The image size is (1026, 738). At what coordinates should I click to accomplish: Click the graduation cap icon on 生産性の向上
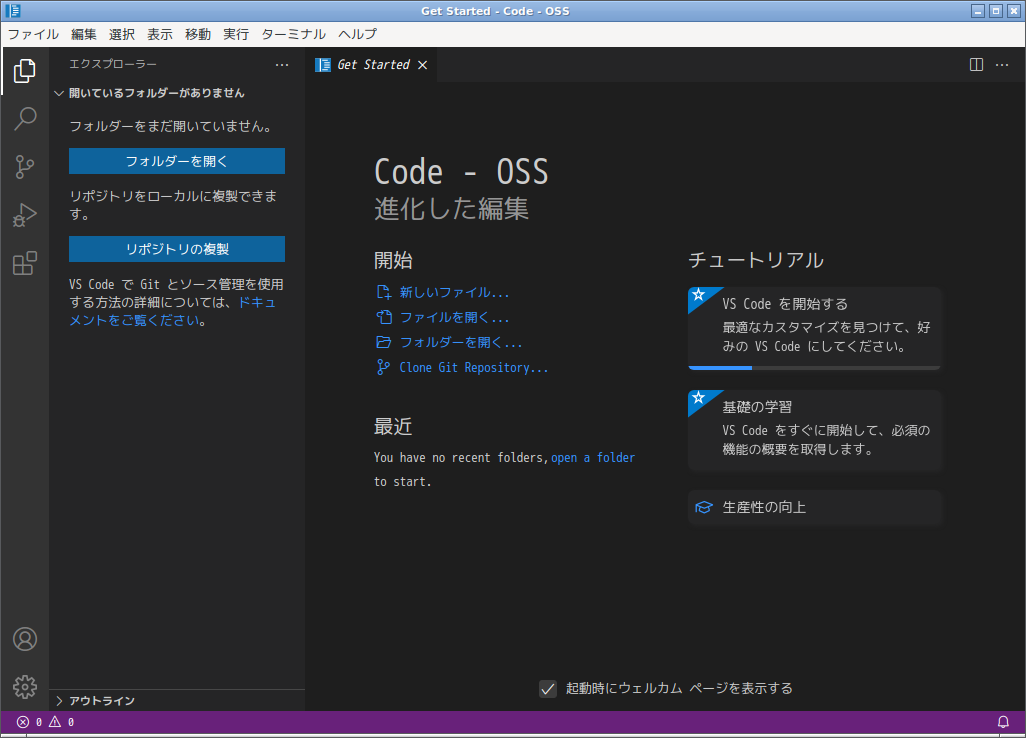[703, 508]
